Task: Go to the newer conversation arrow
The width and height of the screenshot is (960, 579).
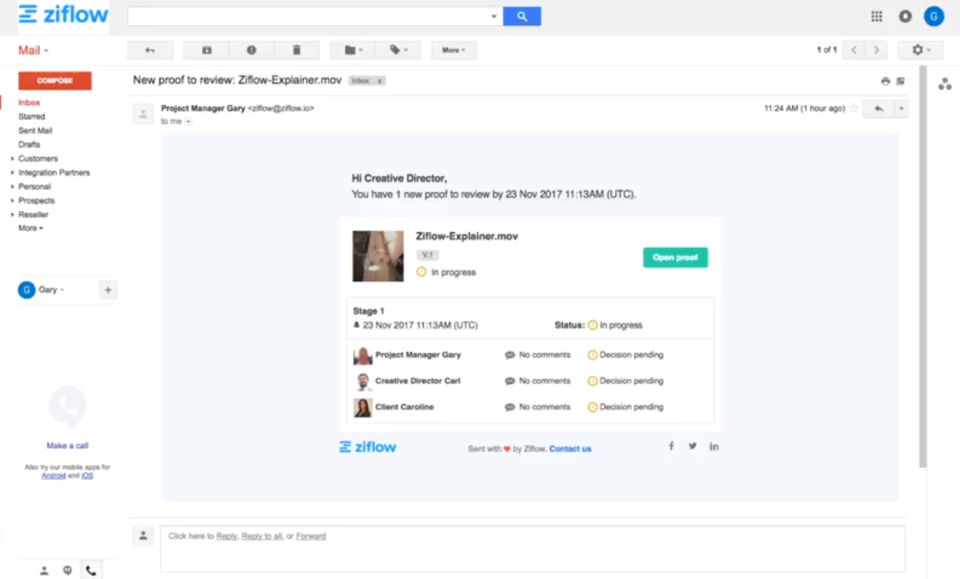Action: tap(854, 50)
